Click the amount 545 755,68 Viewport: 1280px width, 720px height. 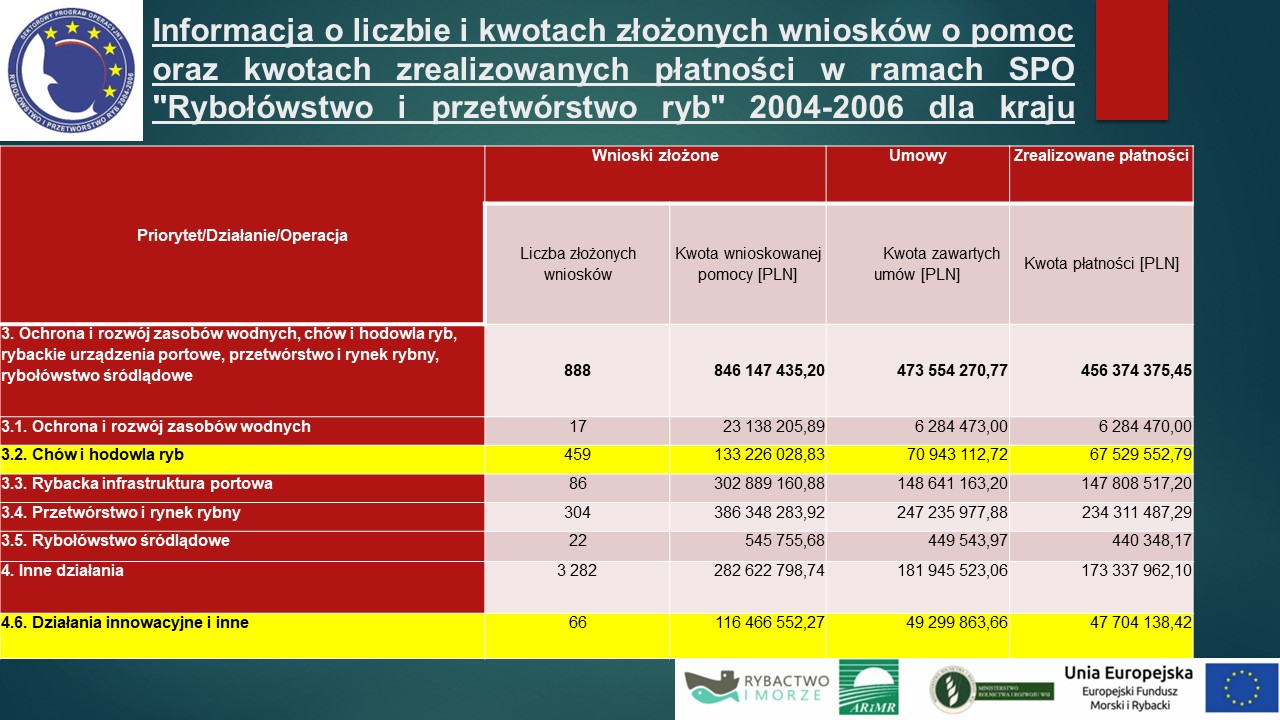click(x=786, y=541)
